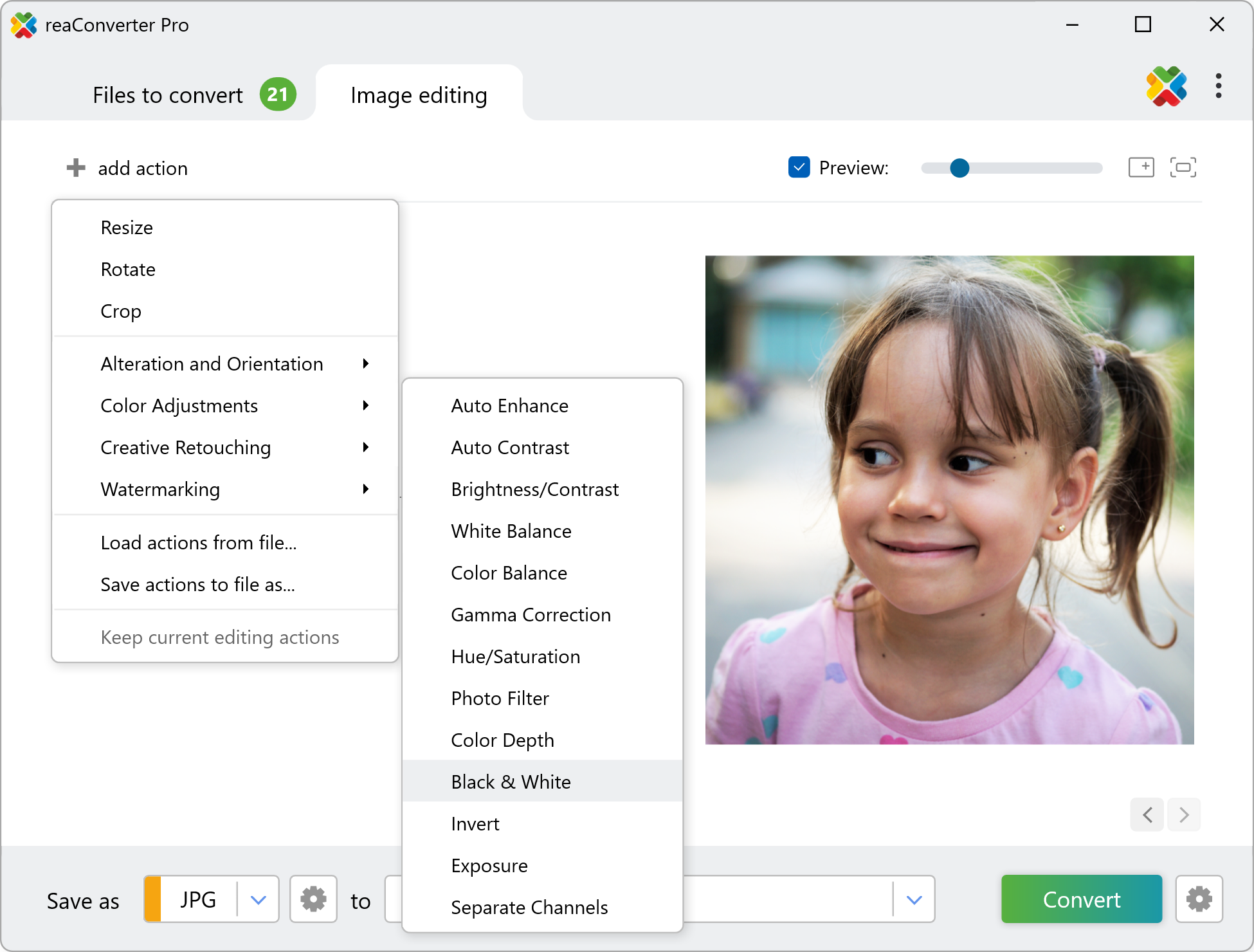The image size is (1254, 952).
Task: Choose Black & White menu item
Action: tap(511, 782)
